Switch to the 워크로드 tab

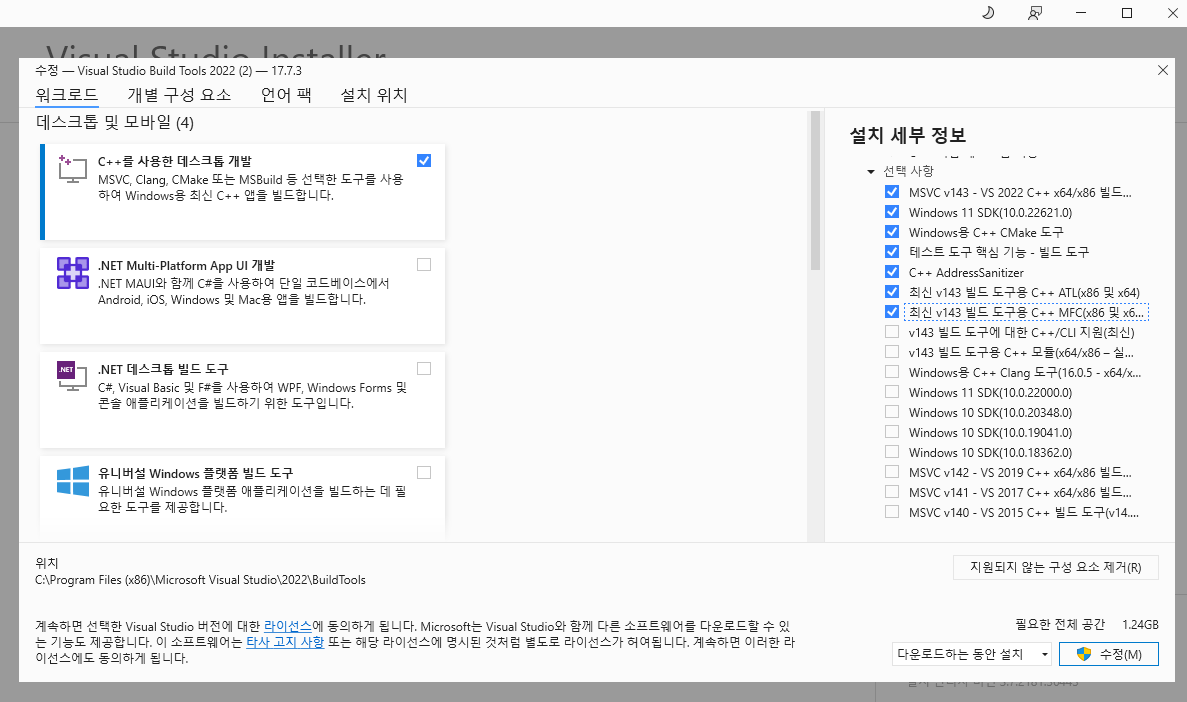pyautogui.click(x=67, y=95)
